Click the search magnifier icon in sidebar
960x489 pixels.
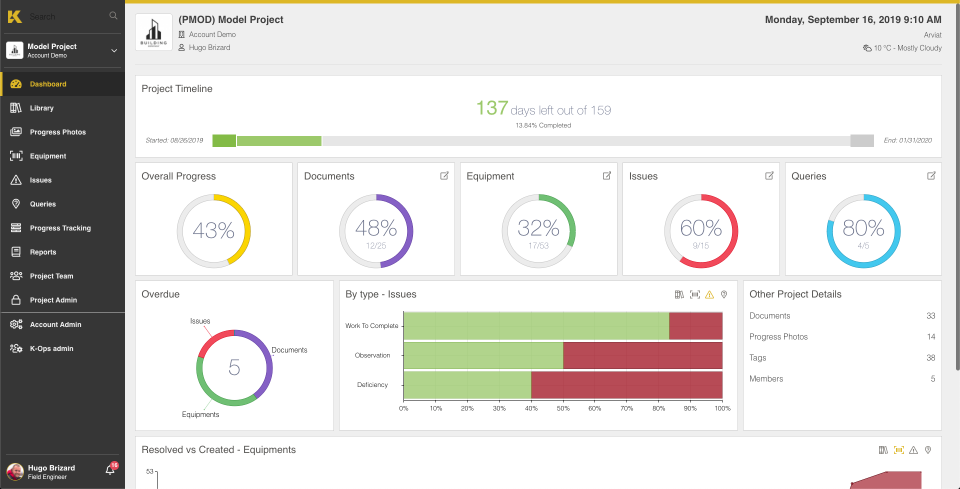pyautogui.click(x=113, y=17)
